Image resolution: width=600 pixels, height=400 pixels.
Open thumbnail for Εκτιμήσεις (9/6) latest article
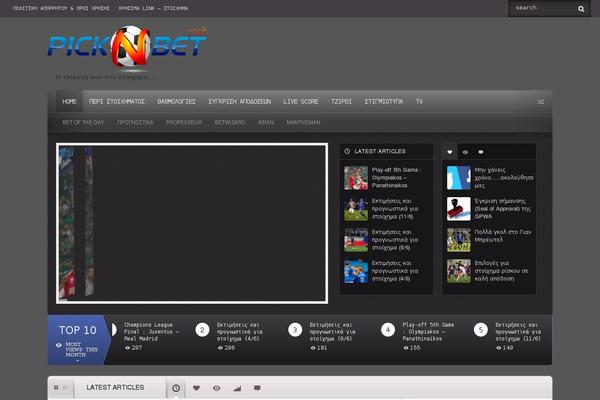pos(356,240)
